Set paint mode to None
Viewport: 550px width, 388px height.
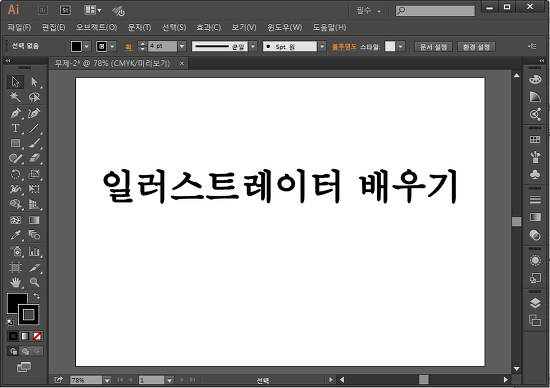pos(37,336)
